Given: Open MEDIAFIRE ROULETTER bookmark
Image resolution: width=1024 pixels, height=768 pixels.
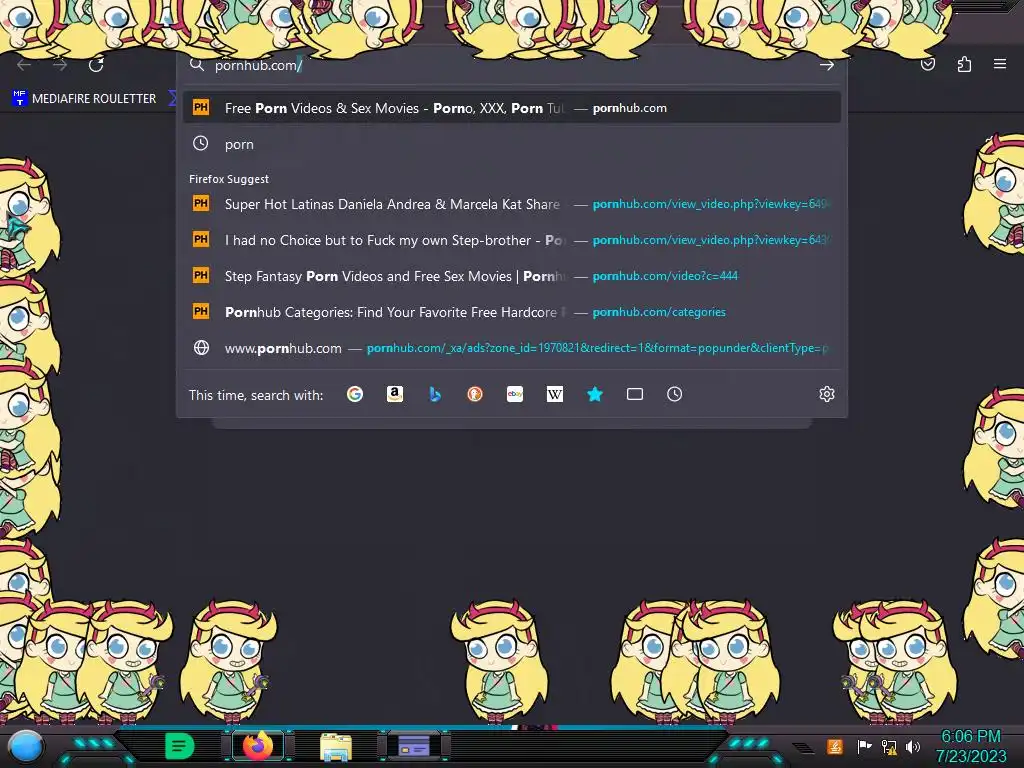Looking at the screenshot, I should [x=84, y=99].
